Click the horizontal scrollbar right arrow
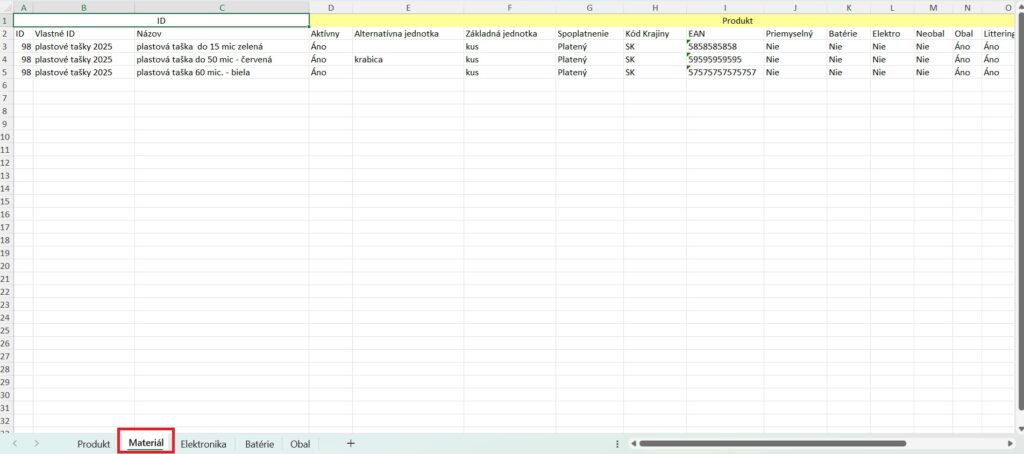 pos(1012,443)
